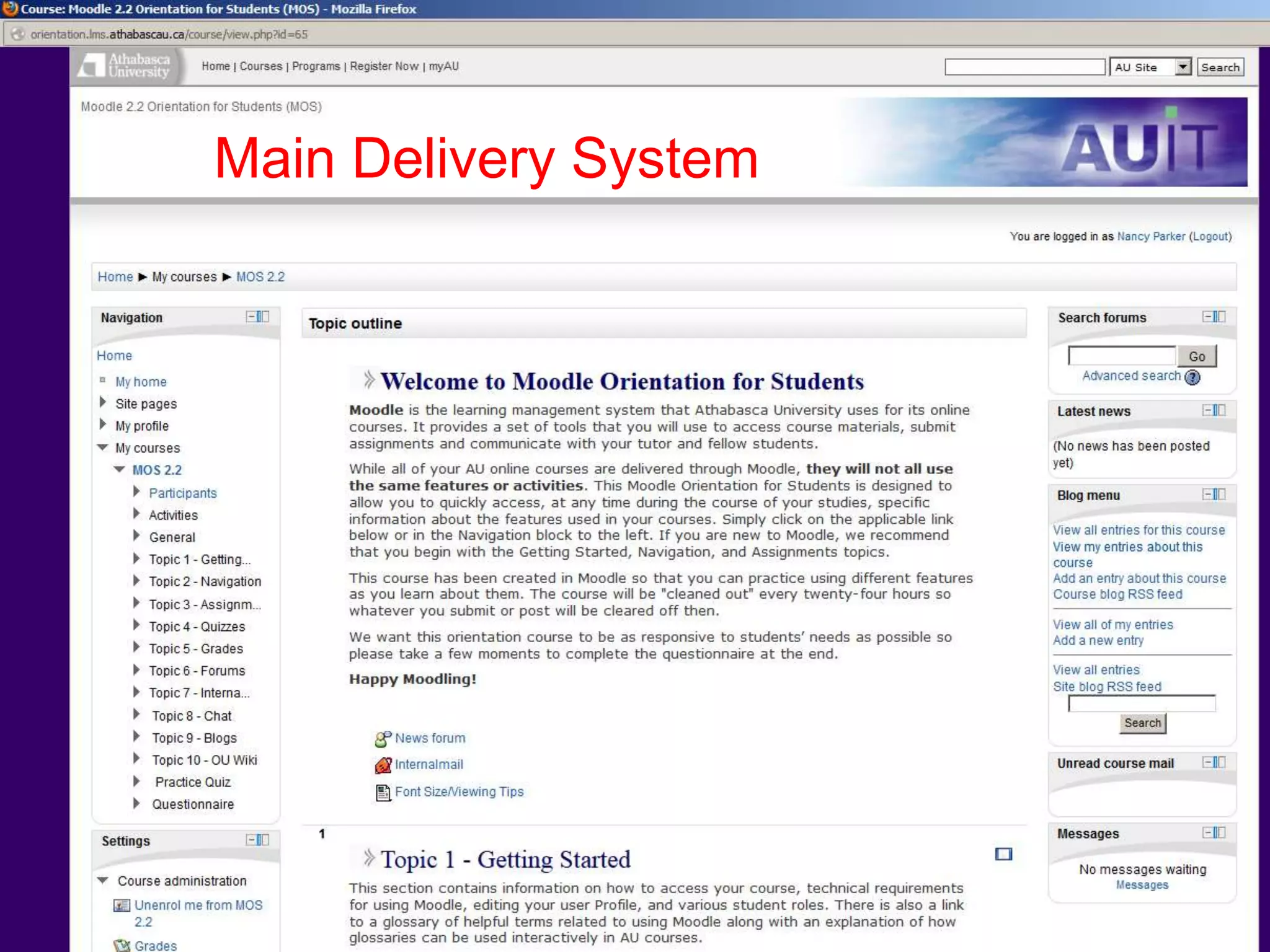Expand Topic 9 - Blogs node

136,736
